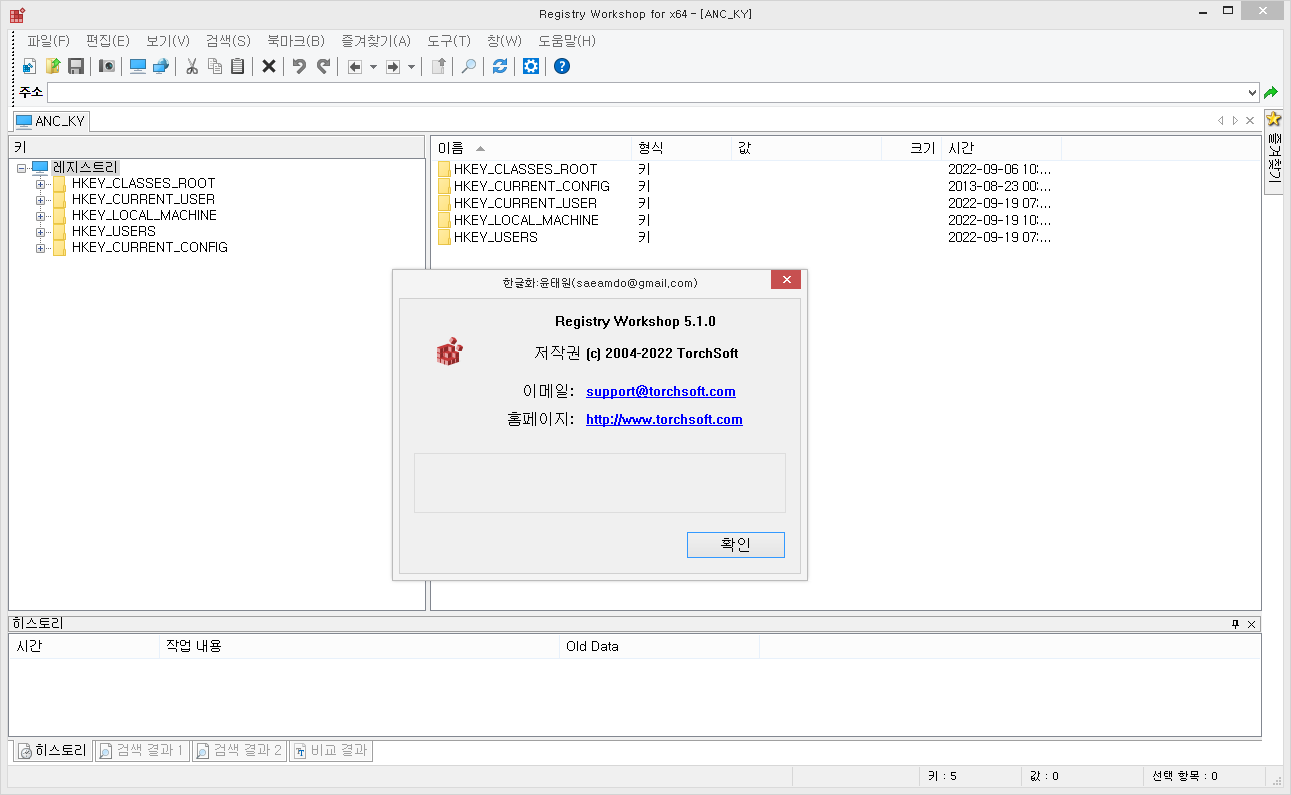This screenshot has height=795, width=1291.
Task: Click the redo arrow icon
Action: click(x=323, y=66)
